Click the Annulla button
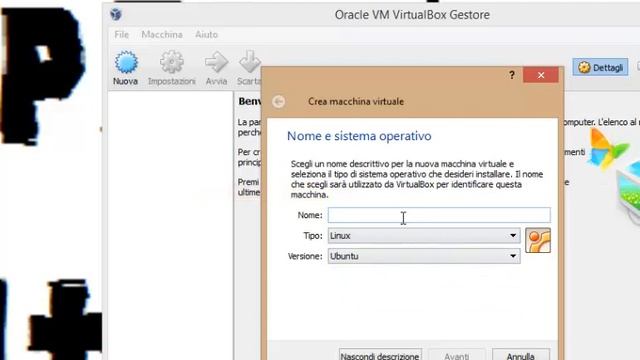 (521, 355)
